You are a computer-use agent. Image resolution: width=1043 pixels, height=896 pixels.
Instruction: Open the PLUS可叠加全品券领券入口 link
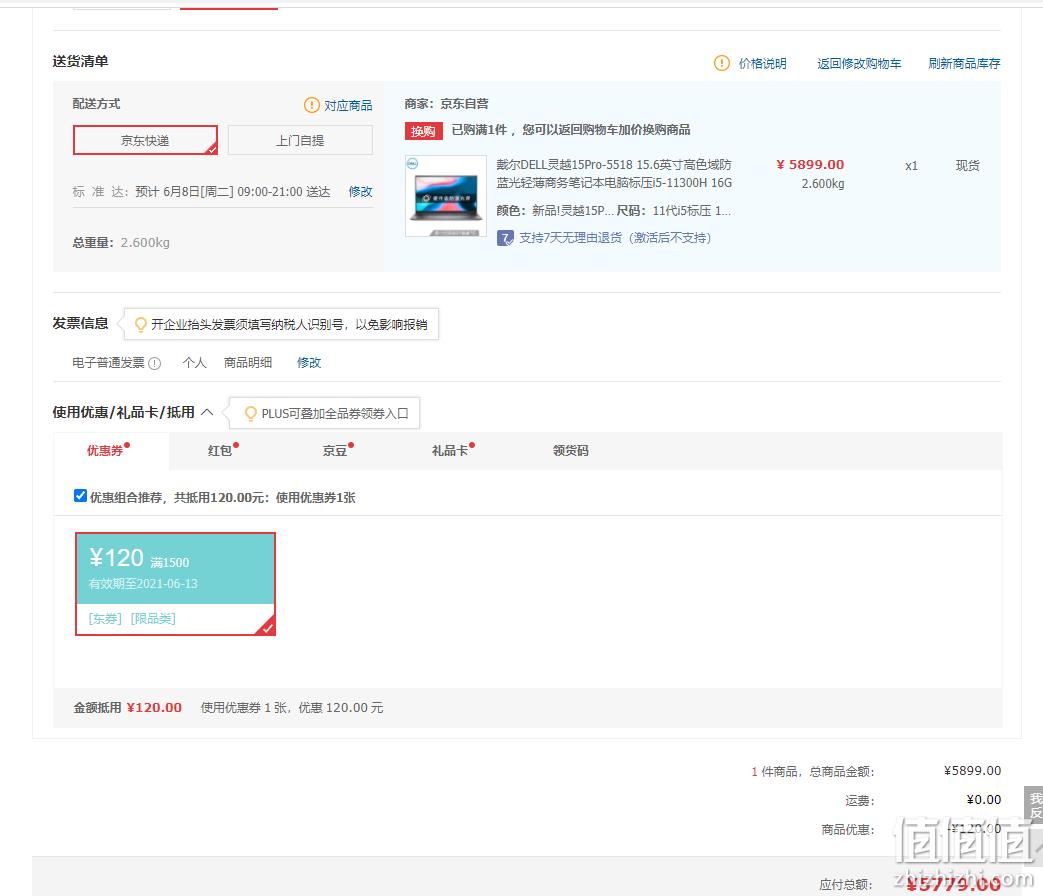tap(335, 414)
